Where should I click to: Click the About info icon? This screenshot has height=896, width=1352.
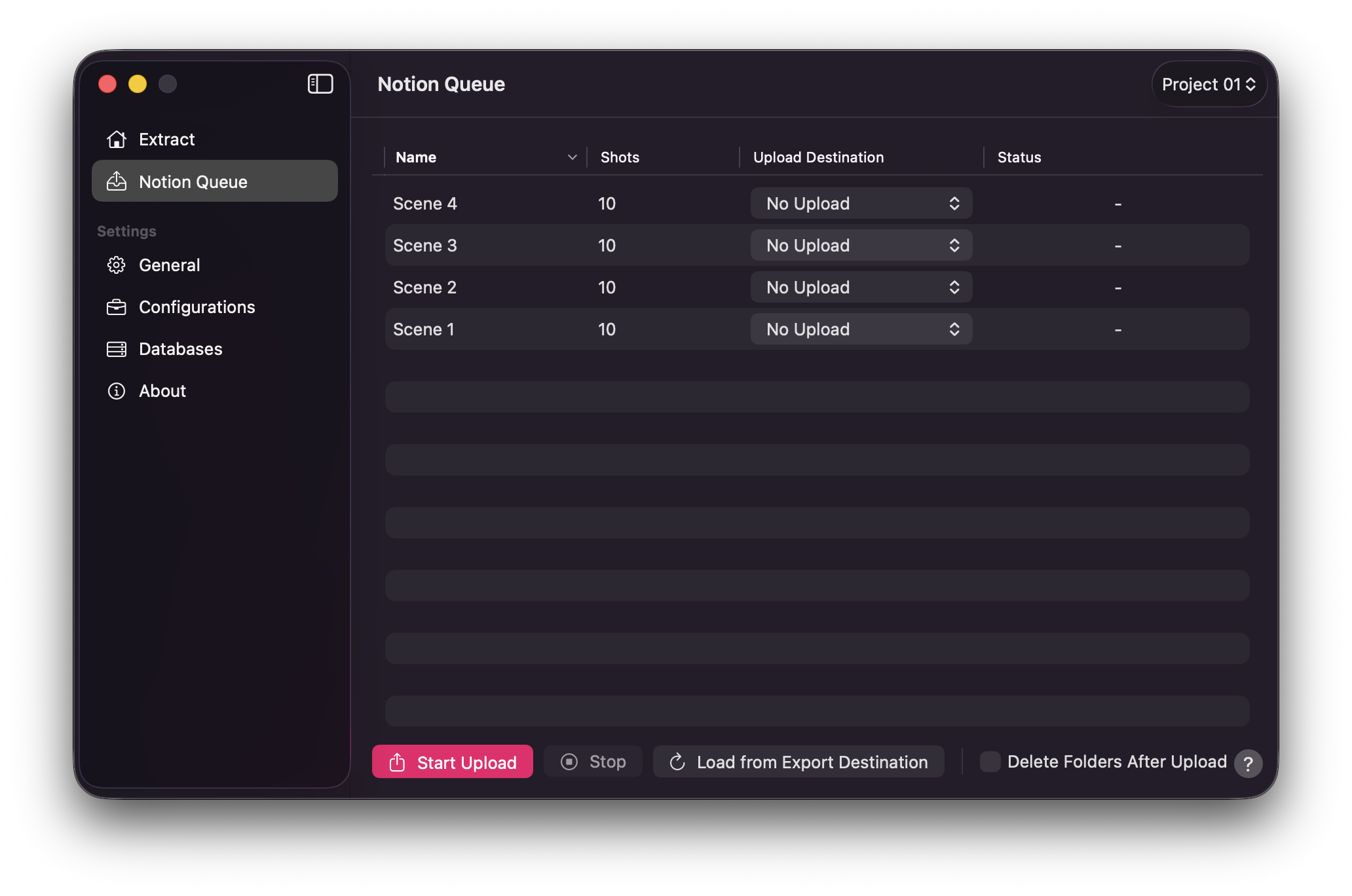117,391
